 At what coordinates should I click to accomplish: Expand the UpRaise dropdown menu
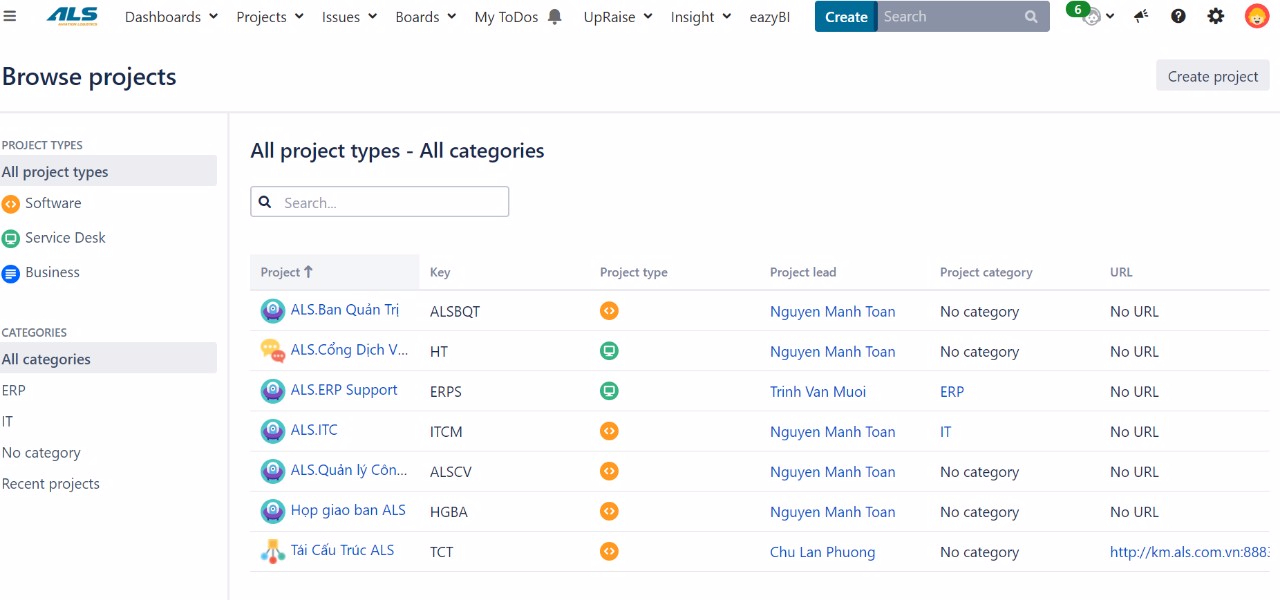618,17
